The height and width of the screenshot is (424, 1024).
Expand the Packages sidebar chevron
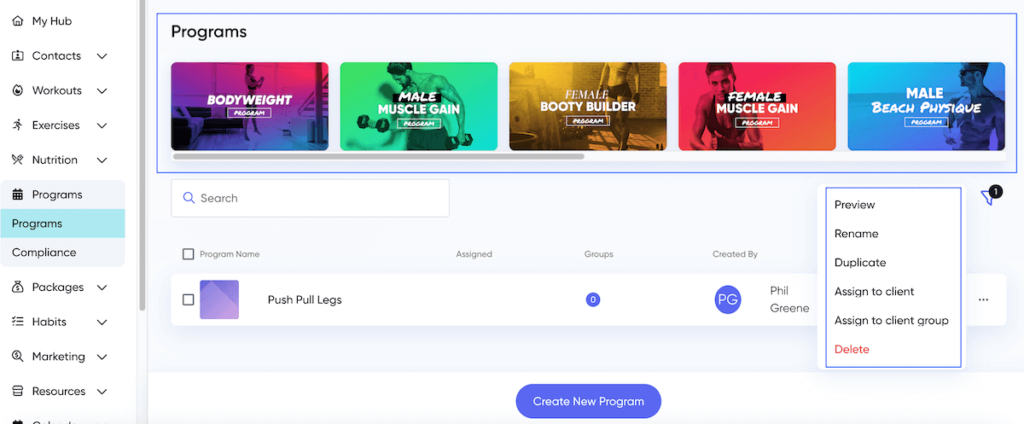coord(102,288)
